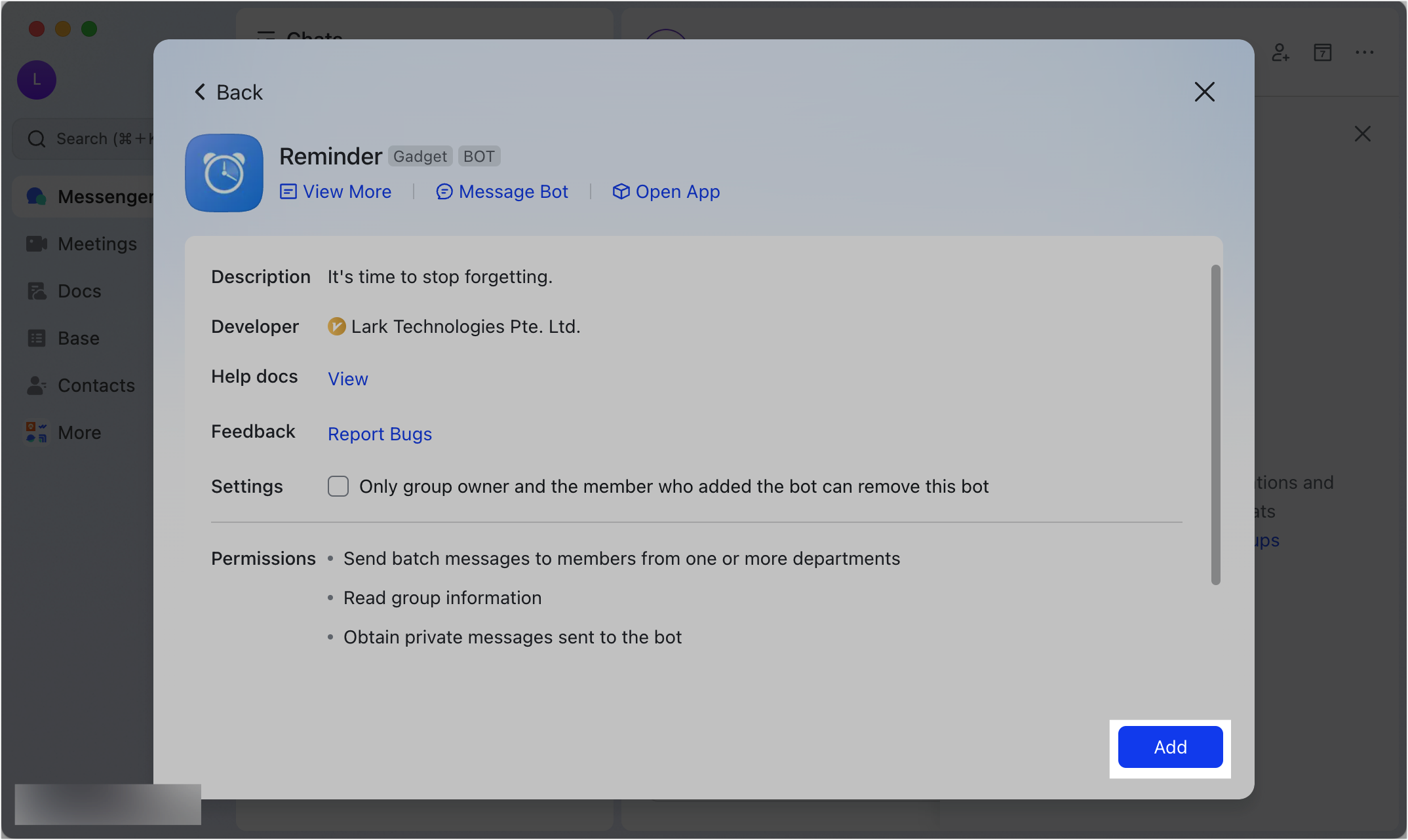
Task: View Contacts in the sidebar
Action: [x=96, y=385]
